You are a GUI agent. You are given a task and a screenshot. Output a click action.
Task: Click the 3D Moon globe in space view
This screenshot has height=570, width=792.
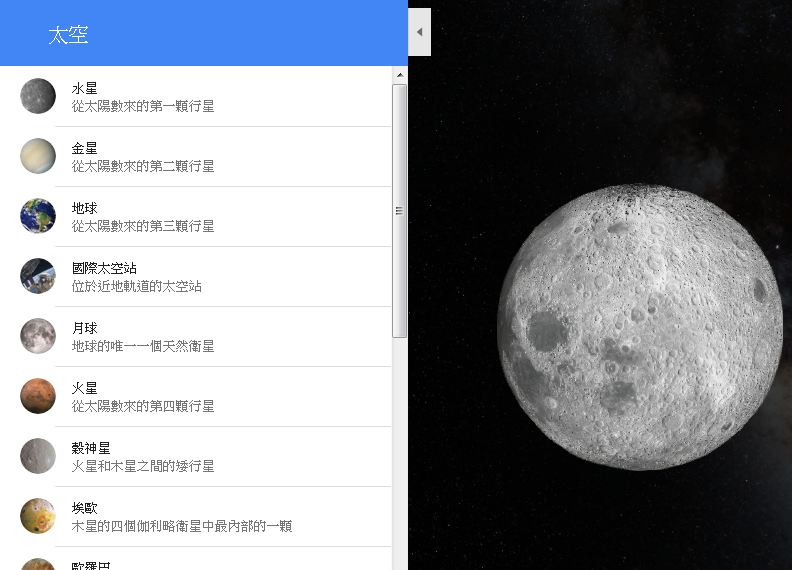click(x=640, y=327)
